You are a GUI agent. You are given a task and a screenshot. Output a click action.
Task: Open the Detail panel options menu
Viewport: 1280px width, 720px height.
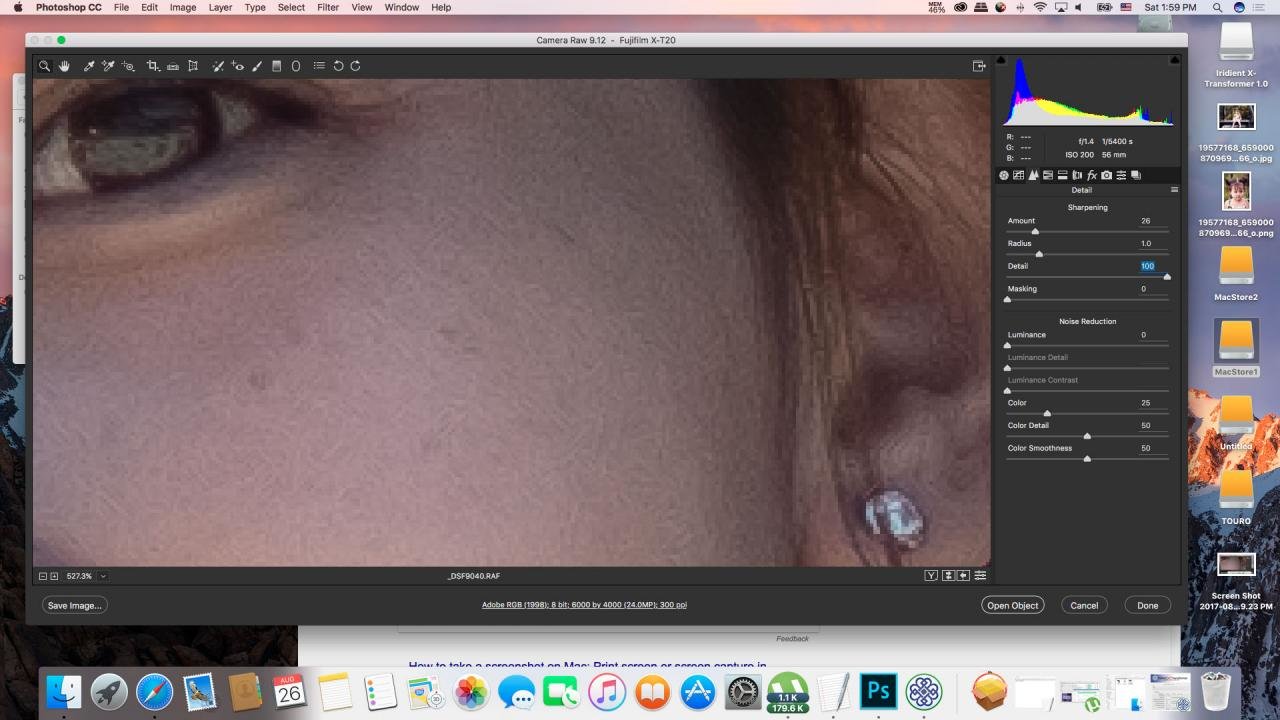1174,190
